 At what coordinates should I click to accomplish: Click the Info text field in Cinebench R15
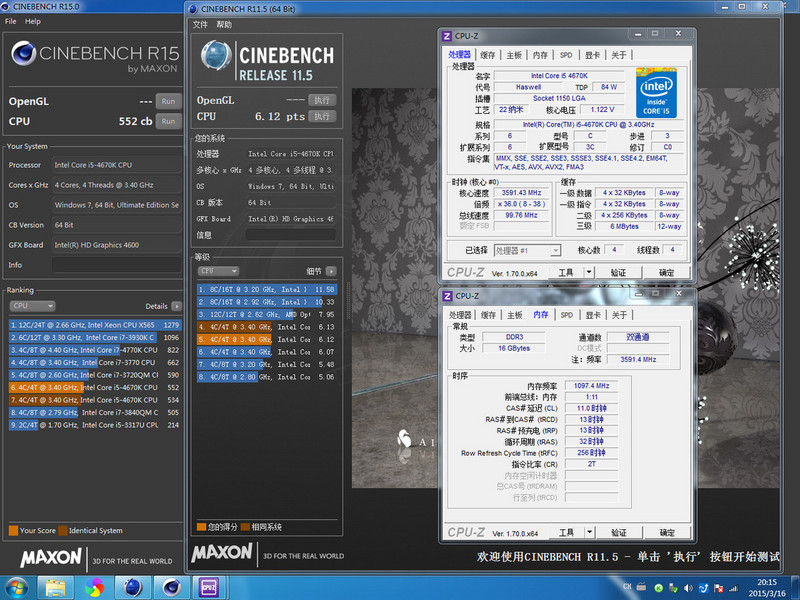(x=115, y=265)
